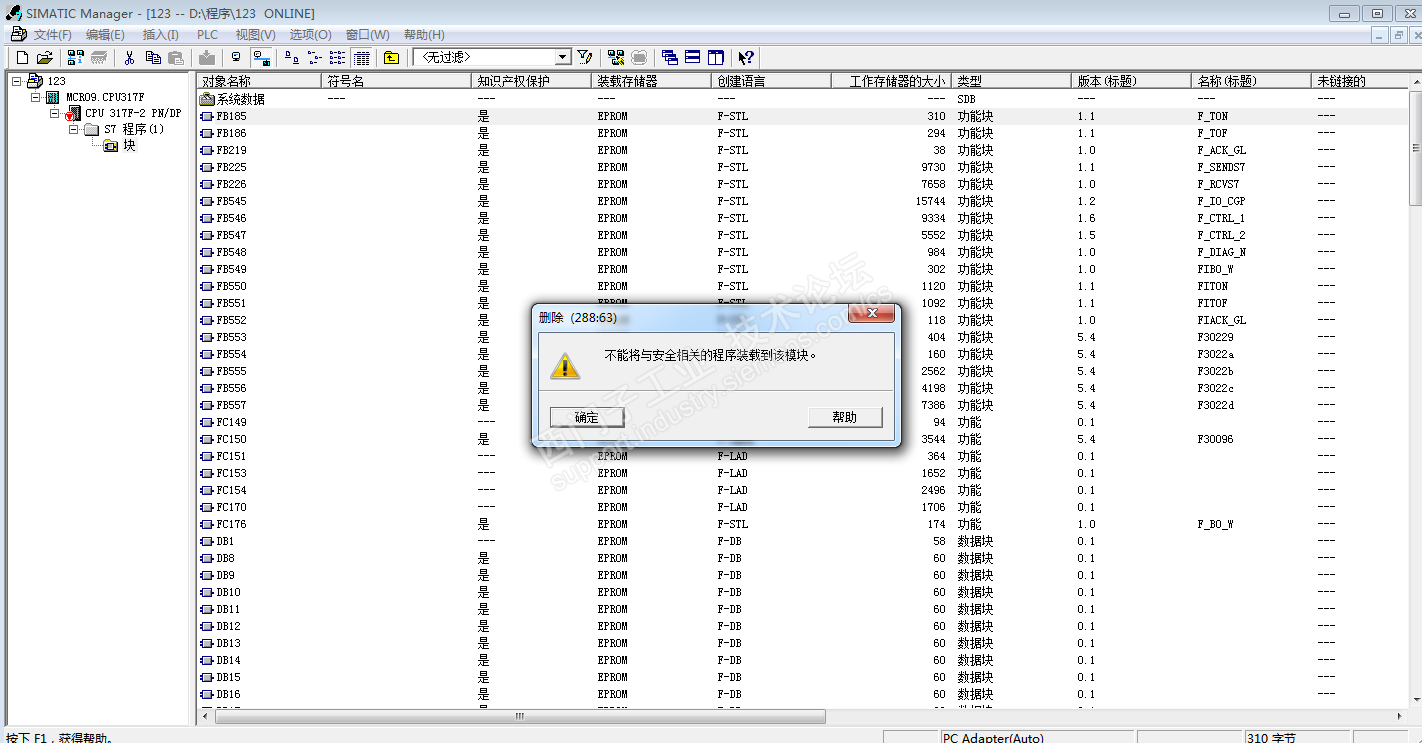
Task: Collapse the 123 project tree node
Action: point(16,81)
